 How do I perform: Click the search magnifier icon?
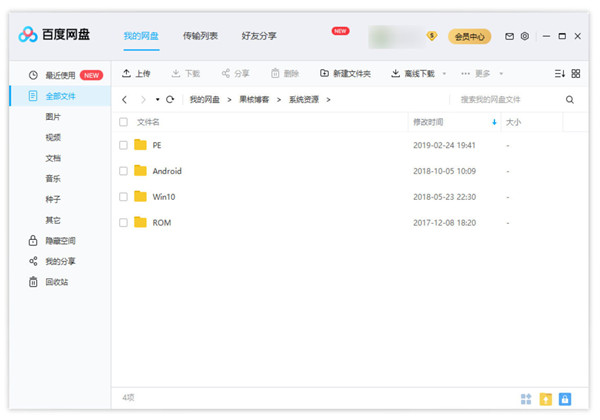(x=570, y=100)
